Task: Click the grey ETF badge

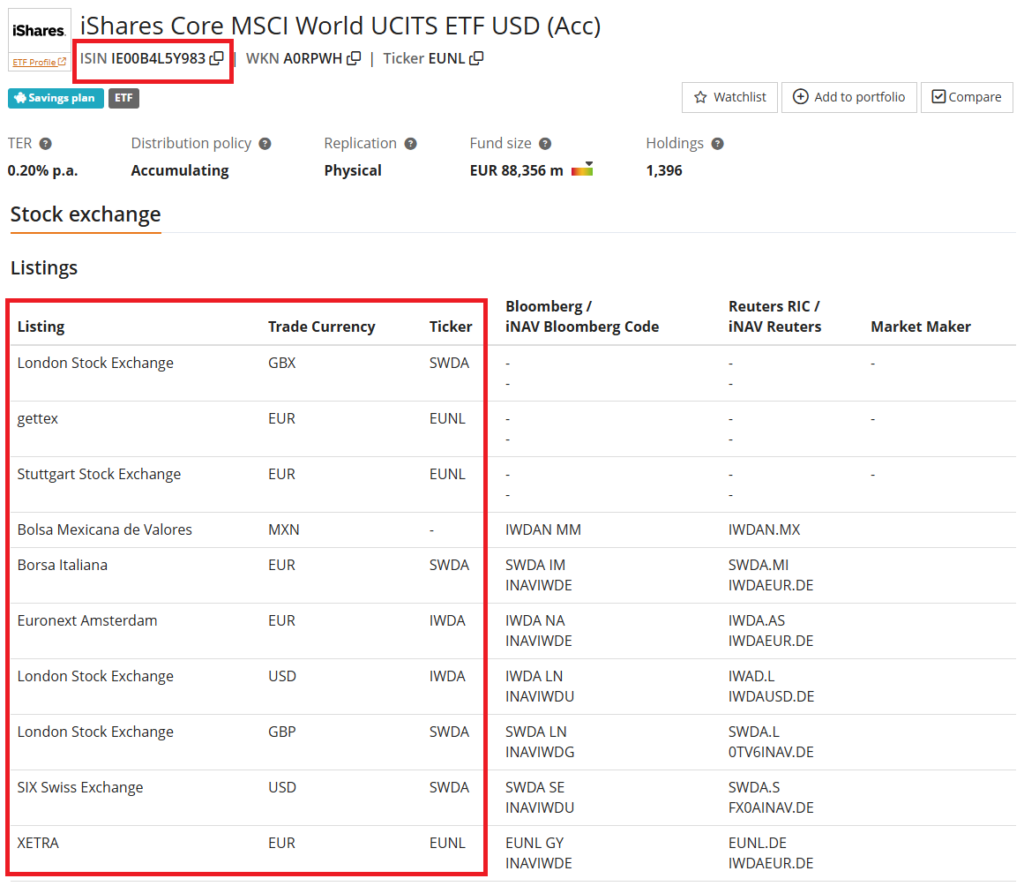Action: 123,98
